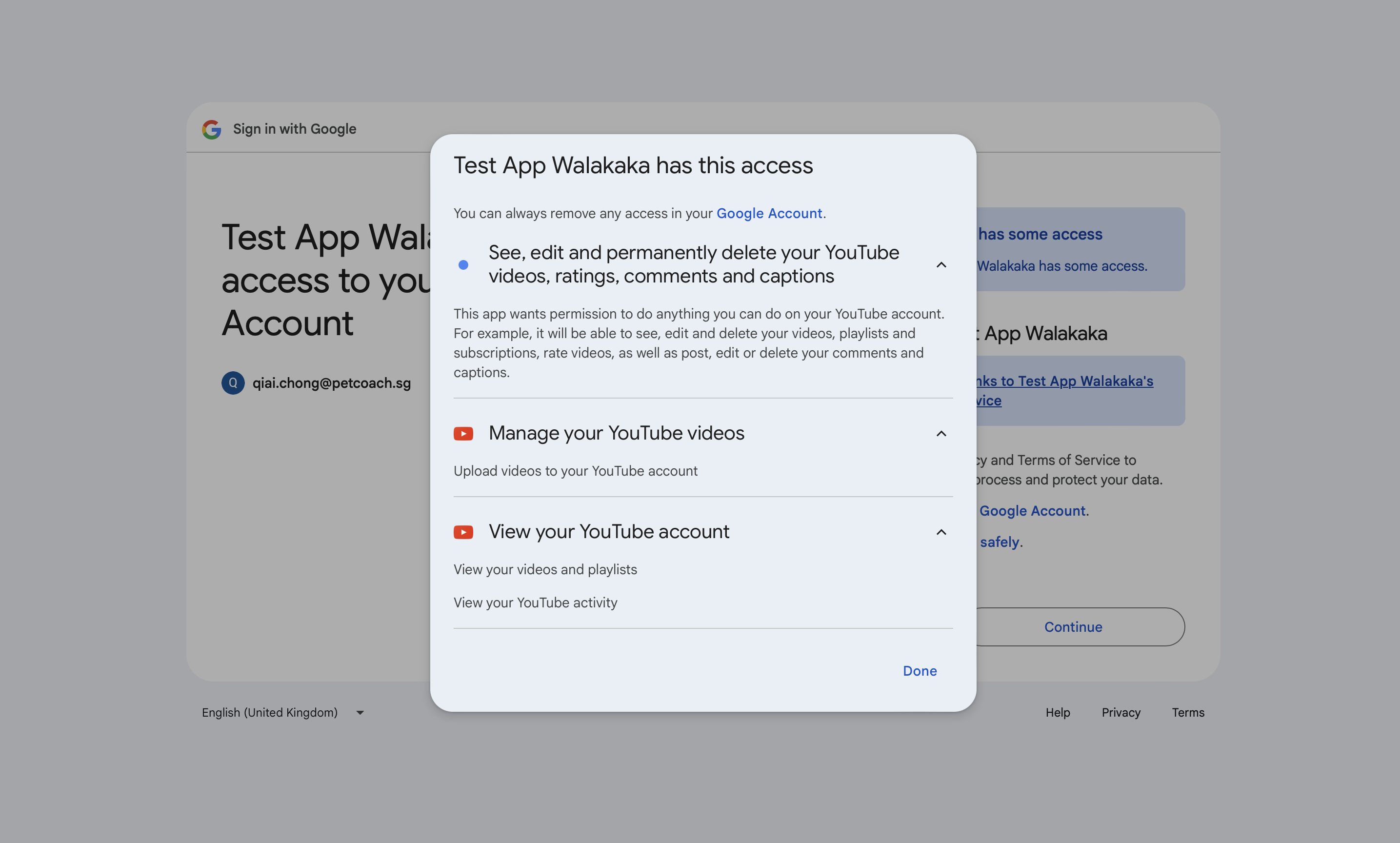Screen dimensions: 1400x843
Task: Click the YouTube icon next to View your YouTube account
Action: [x=463, y=532]
